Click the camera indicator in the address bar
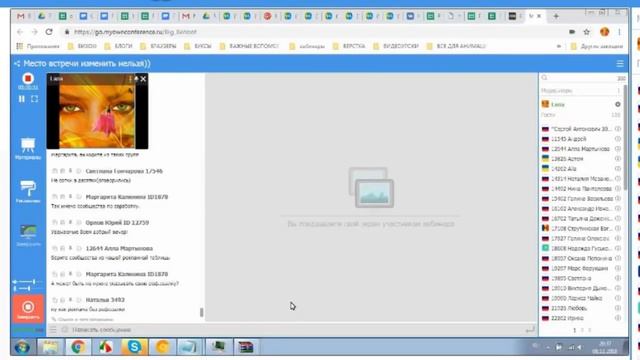This screenshot has width=640, height=360. (572, 32)
